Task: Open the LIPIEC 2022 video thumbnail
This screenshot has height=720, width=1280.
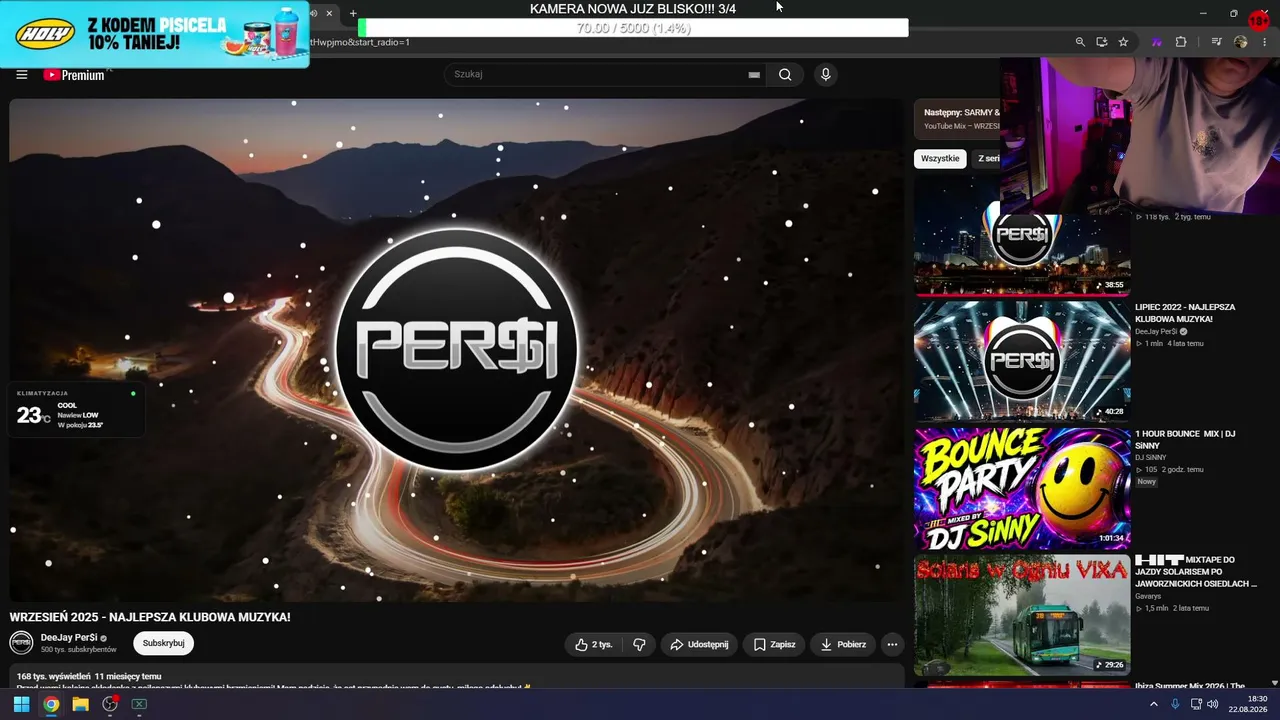Action: coord(1022,360)
